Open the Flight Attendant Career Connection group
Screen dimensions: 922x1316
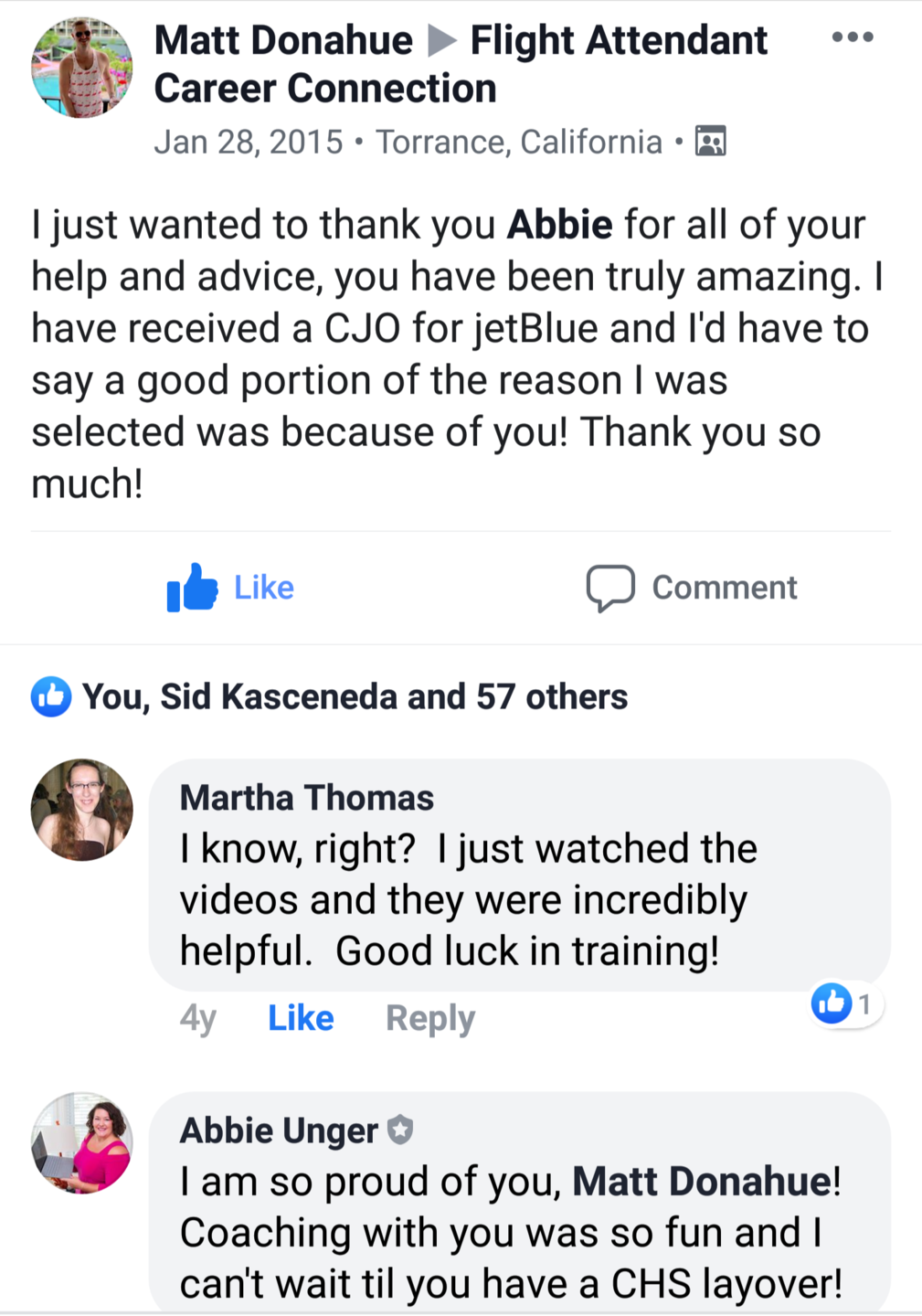(618, 40)
